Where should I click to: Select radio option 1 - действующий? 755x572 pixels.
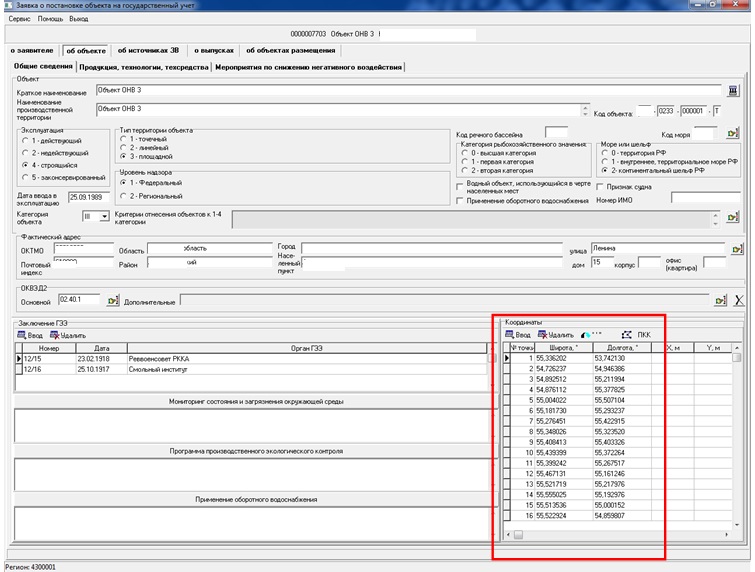(x=24, y=141)
